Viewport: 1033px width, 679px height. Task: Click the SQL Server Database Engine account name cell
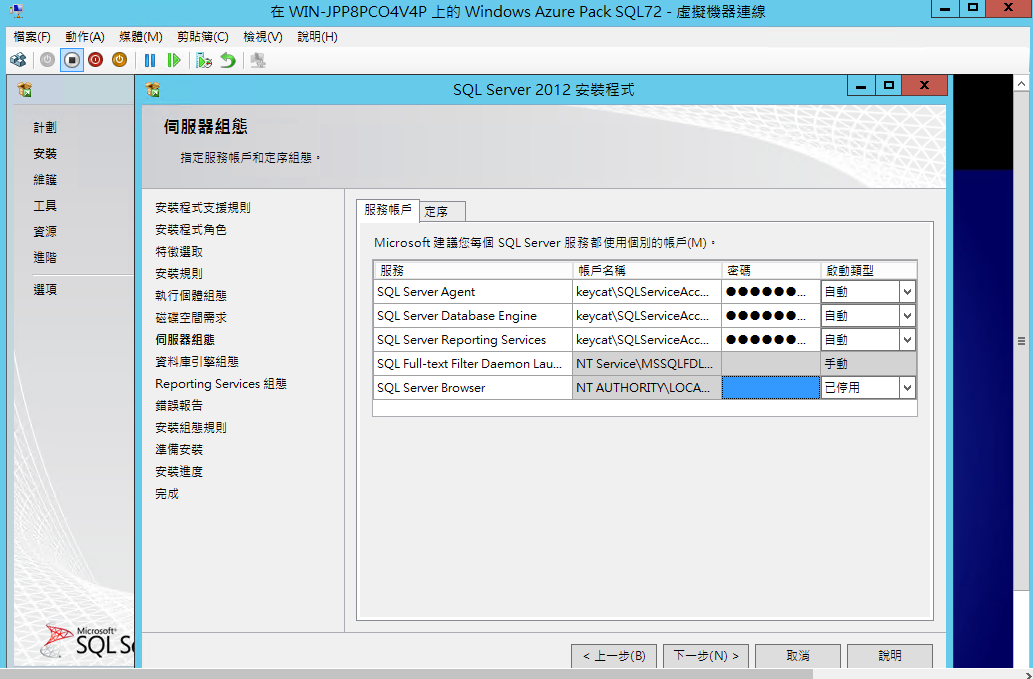pos(647,316)
